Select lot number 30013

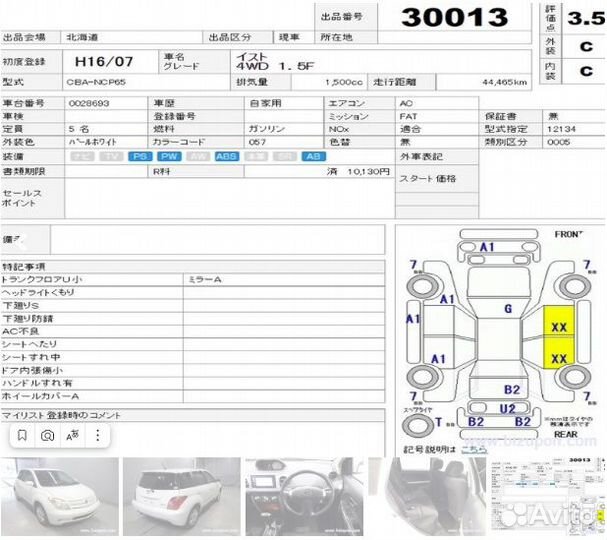pos(454,17)
